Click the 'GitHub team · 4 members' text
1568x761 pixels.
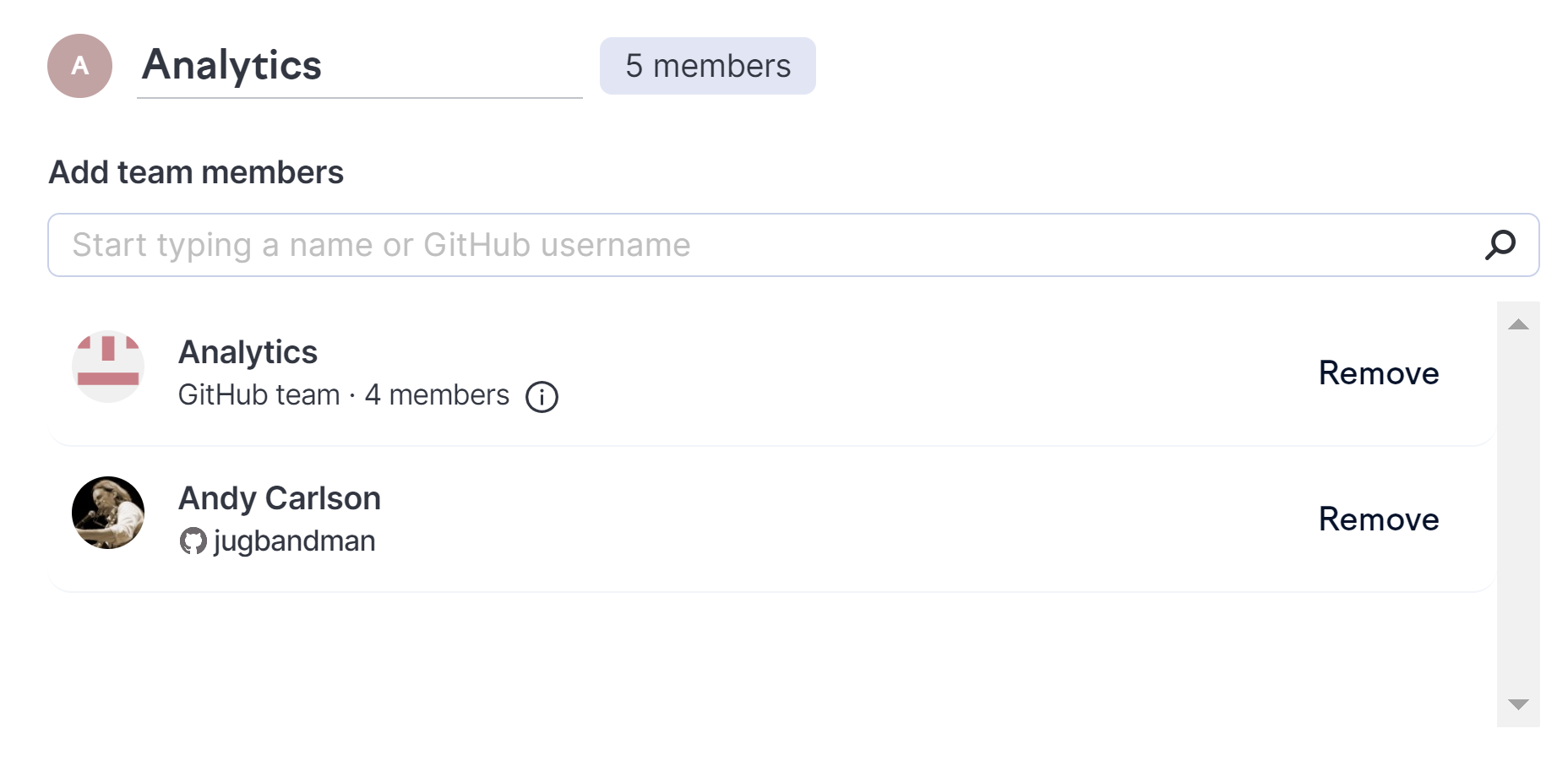coord(343,395)
